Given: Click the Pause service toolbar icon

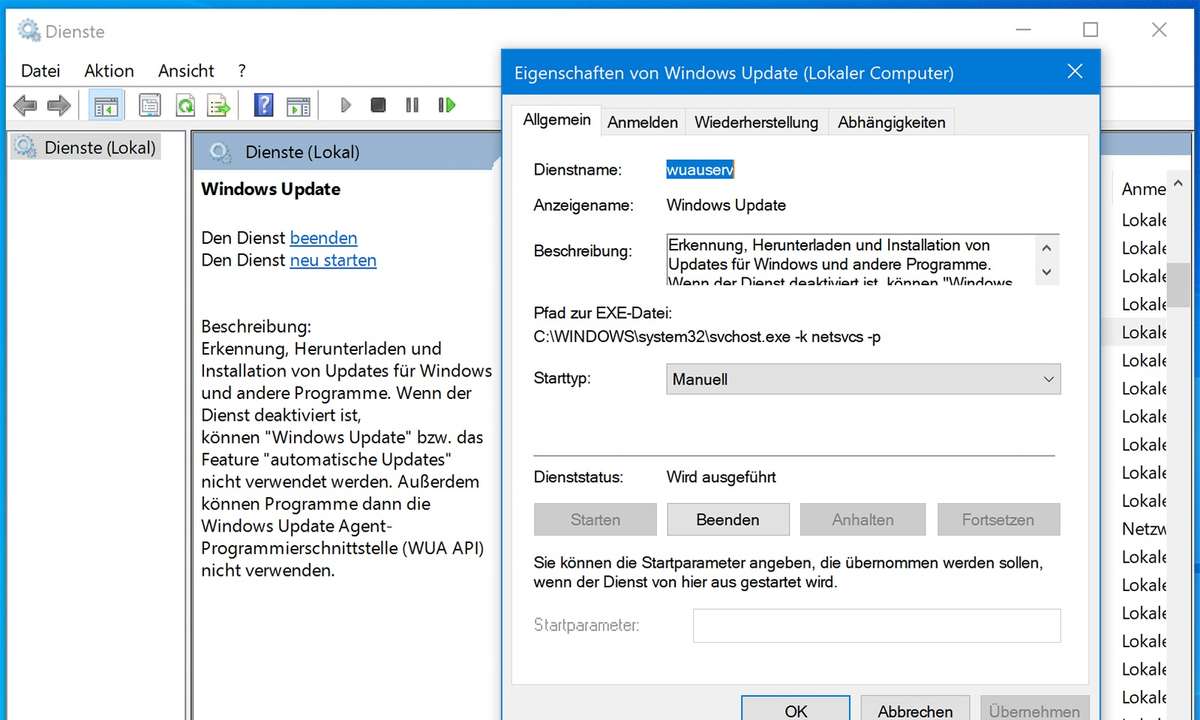Looking at the screenshot, I should click(x=412, y=105).
